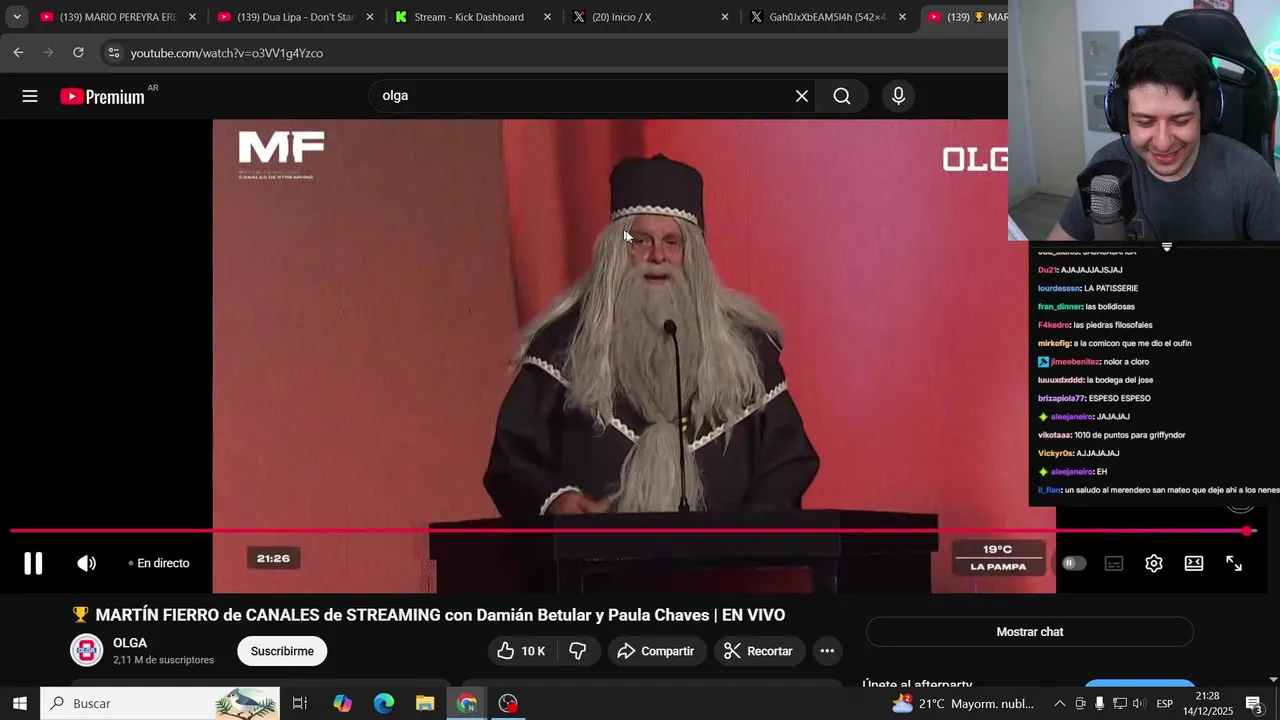Screen dimensions: 1280x720
Task: Run search with magnifier button
Action: pyautogui.click(x=842, y=96)
